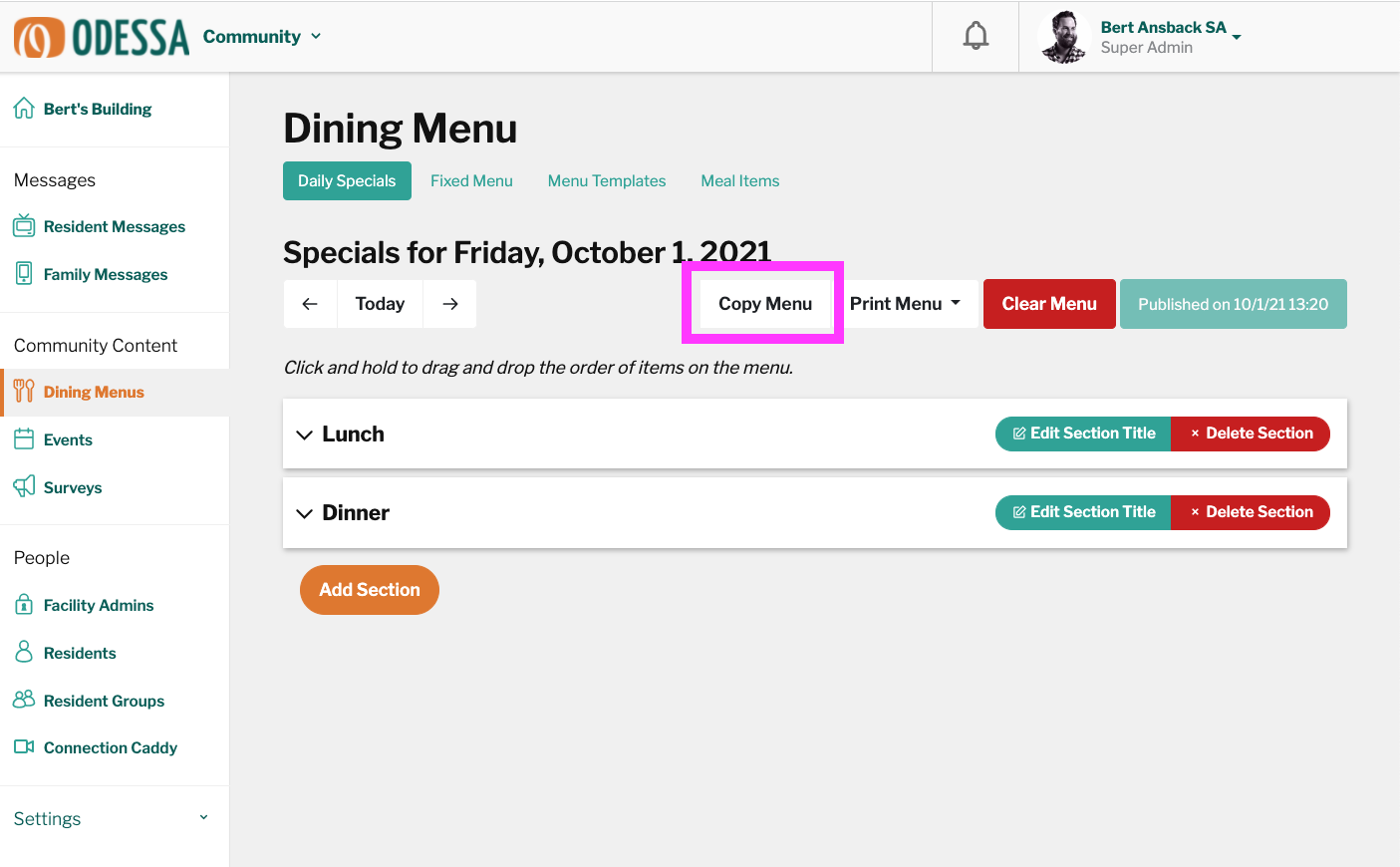Expand the Community dropdown in header
1400x867 pixels.
click(x=262, y=37)
